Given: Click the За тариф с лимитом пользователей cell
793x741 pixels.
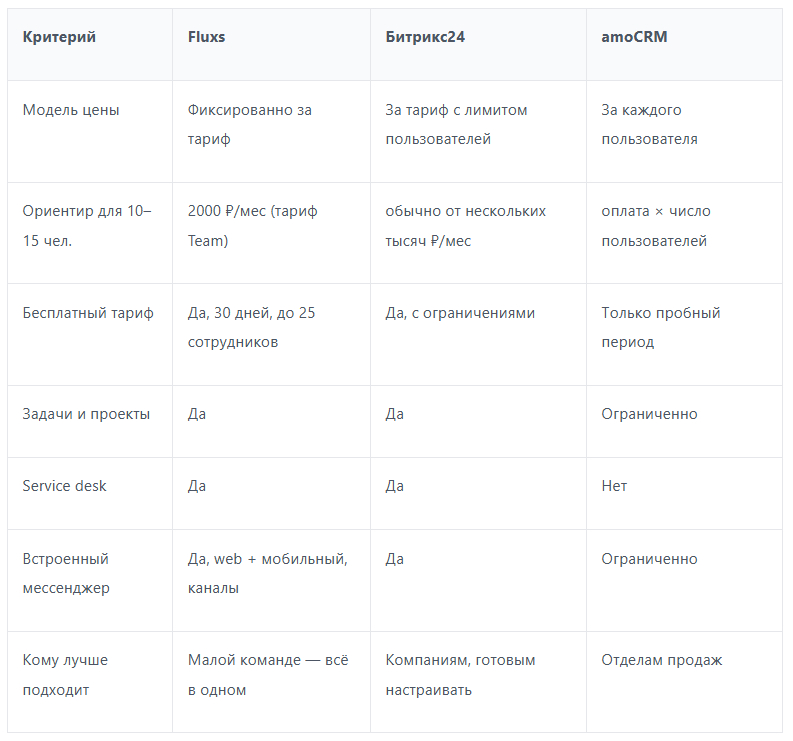Looking at the screenshot, I should pyautogui.click(x=456, y=124).
